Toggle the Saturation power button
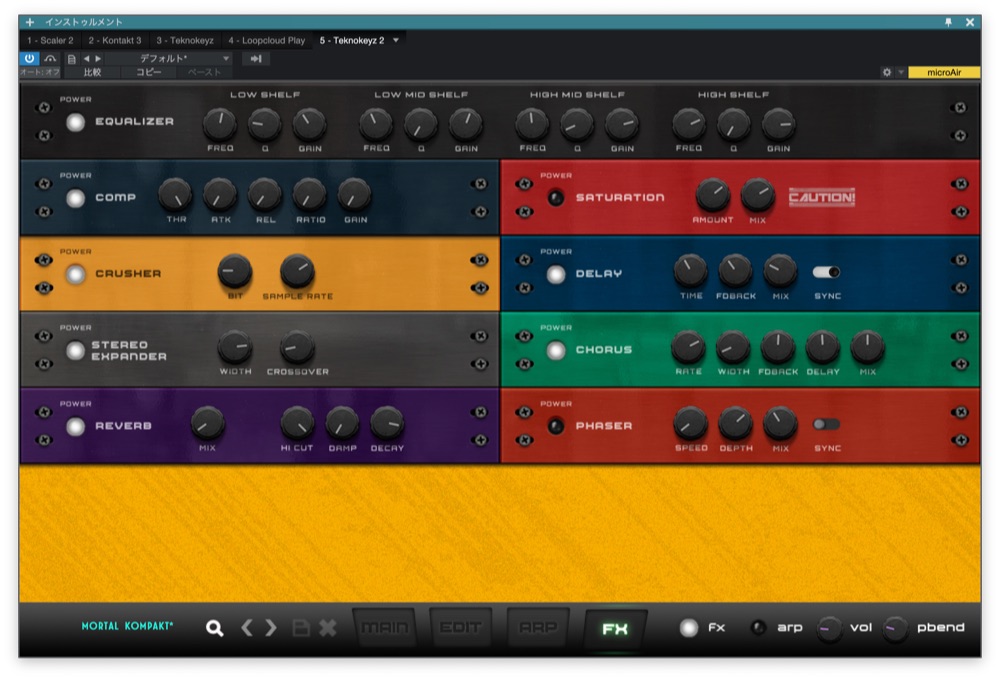 [556, 198]
